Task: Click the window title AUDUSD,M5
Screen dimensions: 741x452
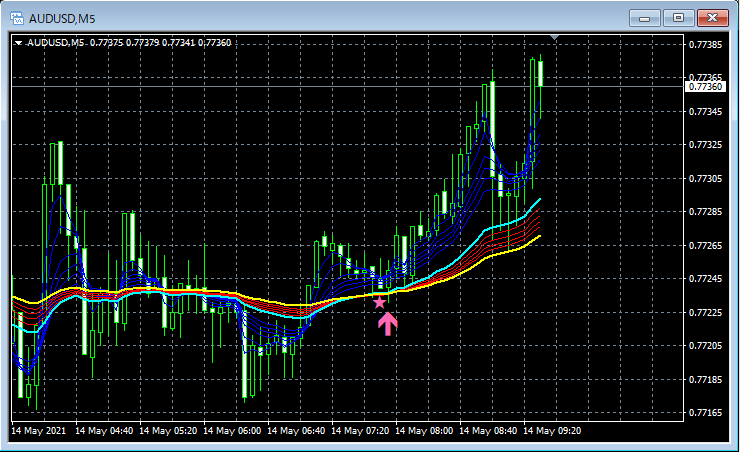Action: 62,19
